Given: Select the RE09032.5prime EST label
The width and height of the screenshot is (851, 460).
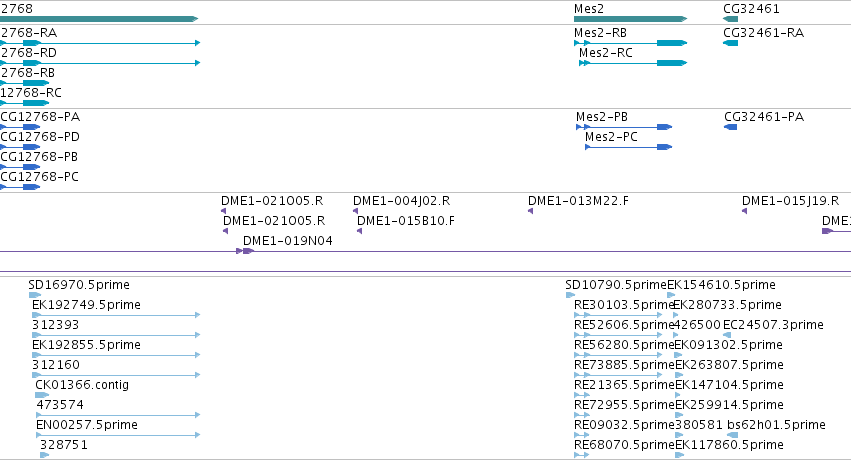Looking at the screenshot, I should 624,425.
